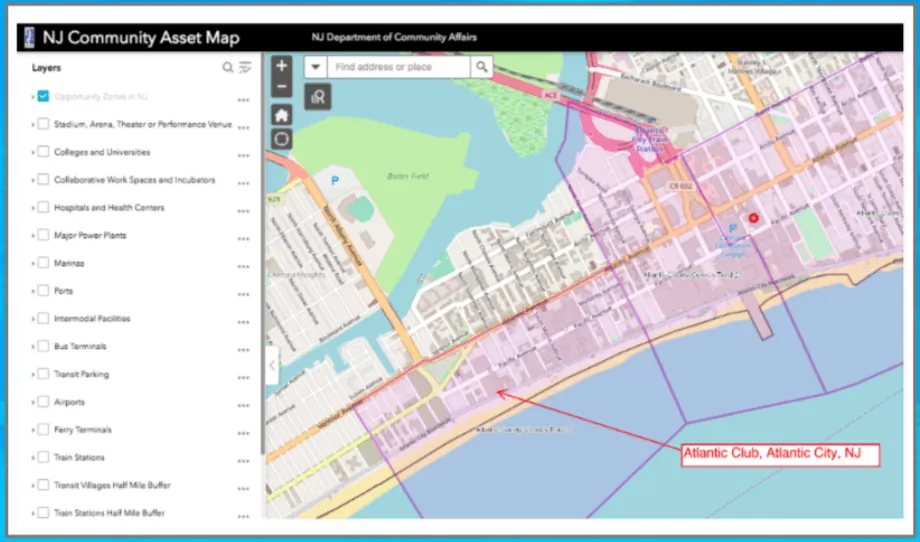Image resolution: width=920 pixels, height=542 pixels.
Task: Enable Collaborative Work Spaces and Incubators layer
Action: 43,179
